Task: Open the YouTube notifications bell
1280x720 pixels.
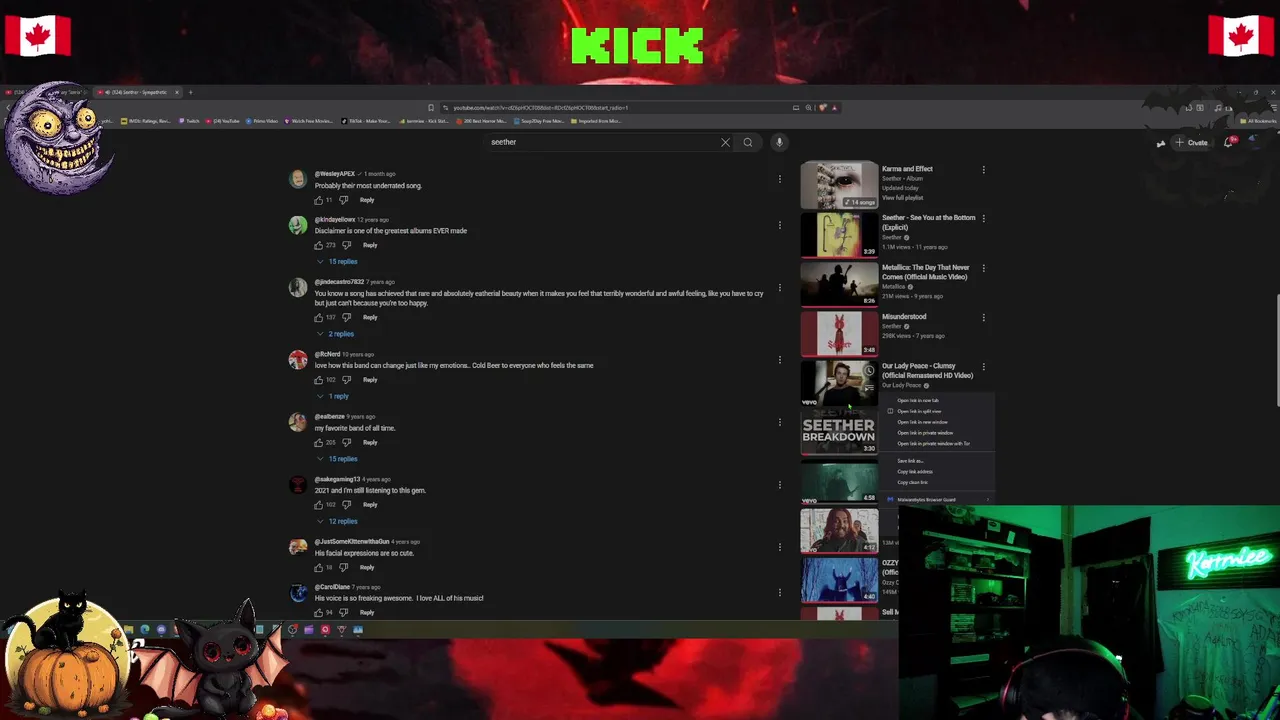Action: point(1229,142)
